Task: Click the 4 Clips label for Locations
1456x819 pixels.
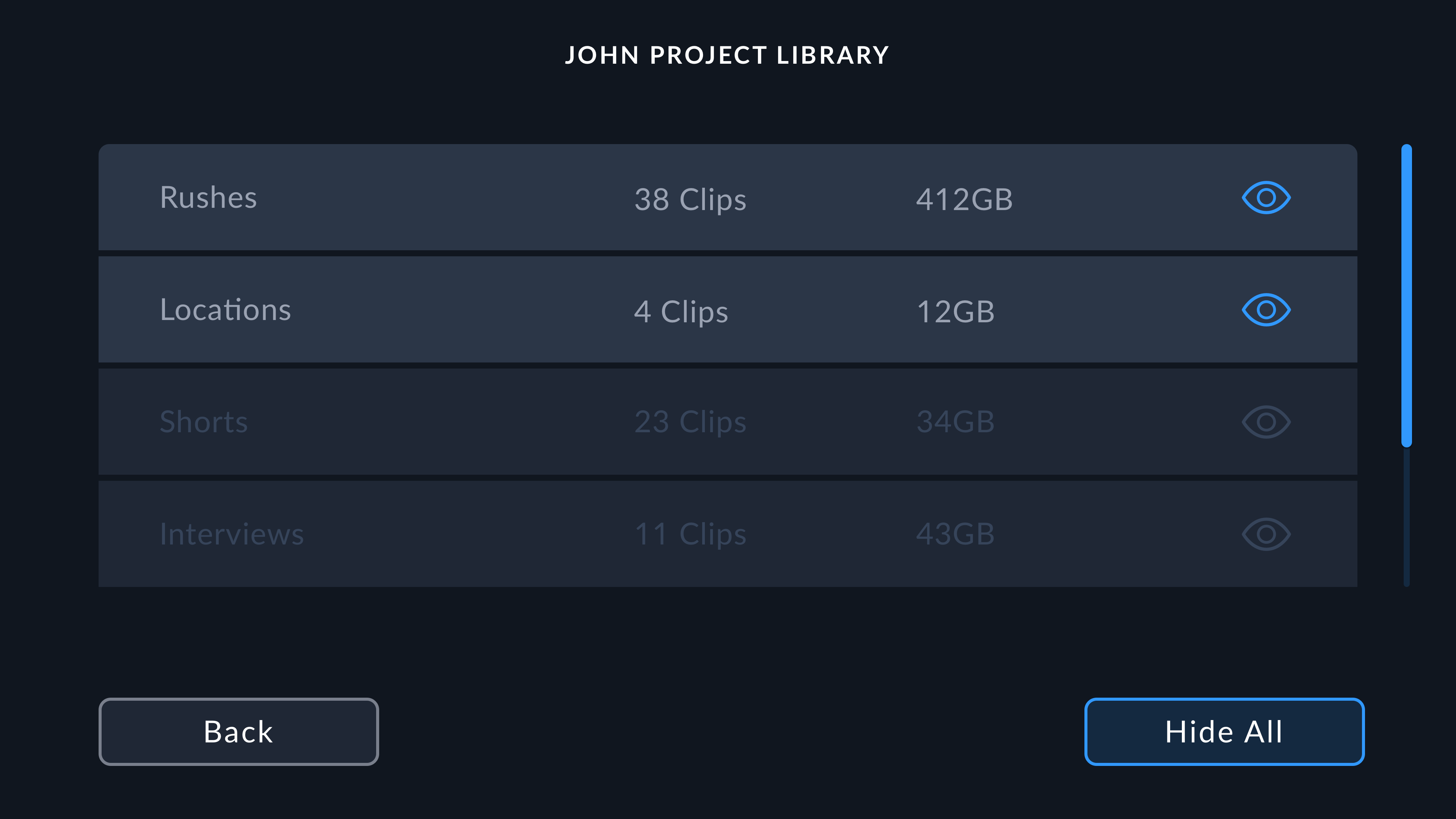Action: tap(682, 311)
